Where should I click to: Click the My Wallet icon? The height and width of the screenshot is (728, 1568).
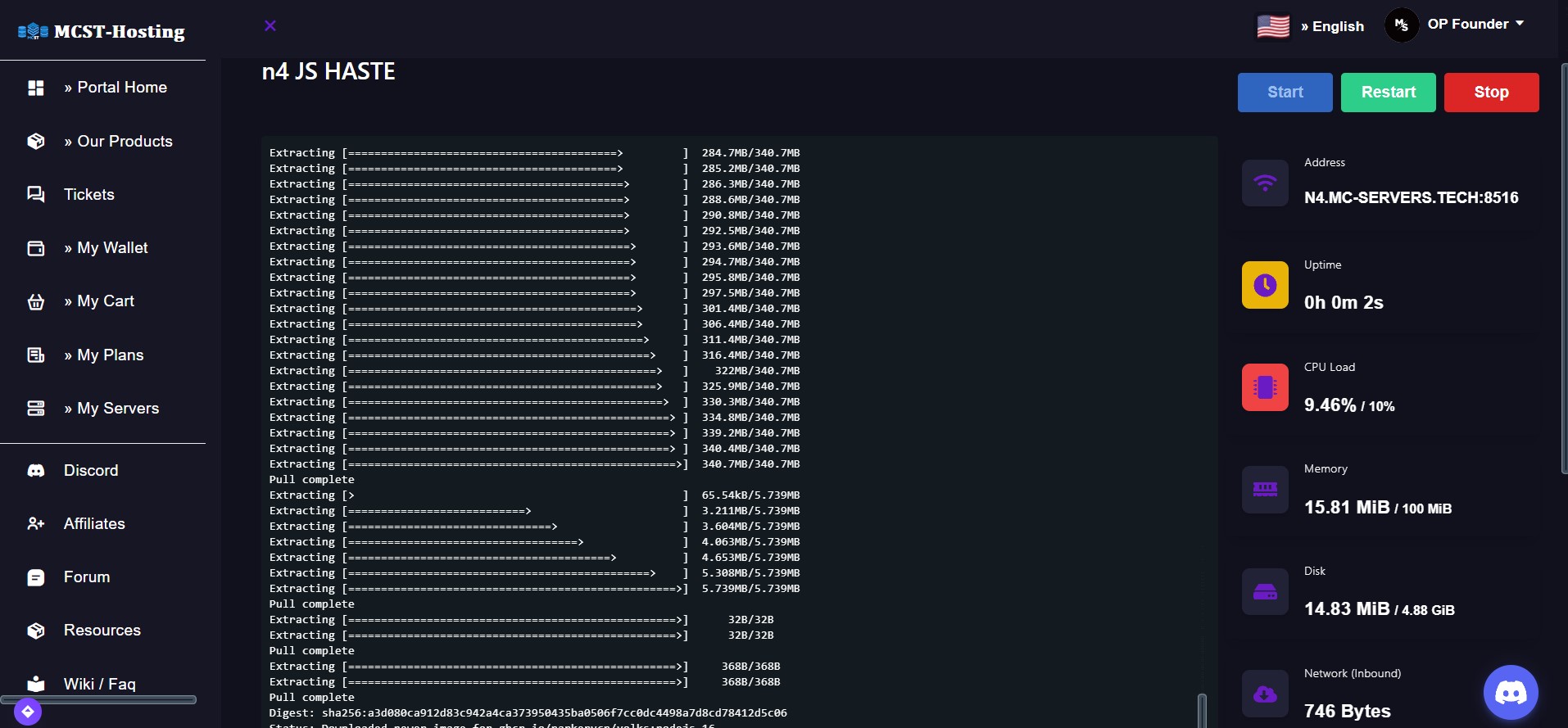point(36,248)
